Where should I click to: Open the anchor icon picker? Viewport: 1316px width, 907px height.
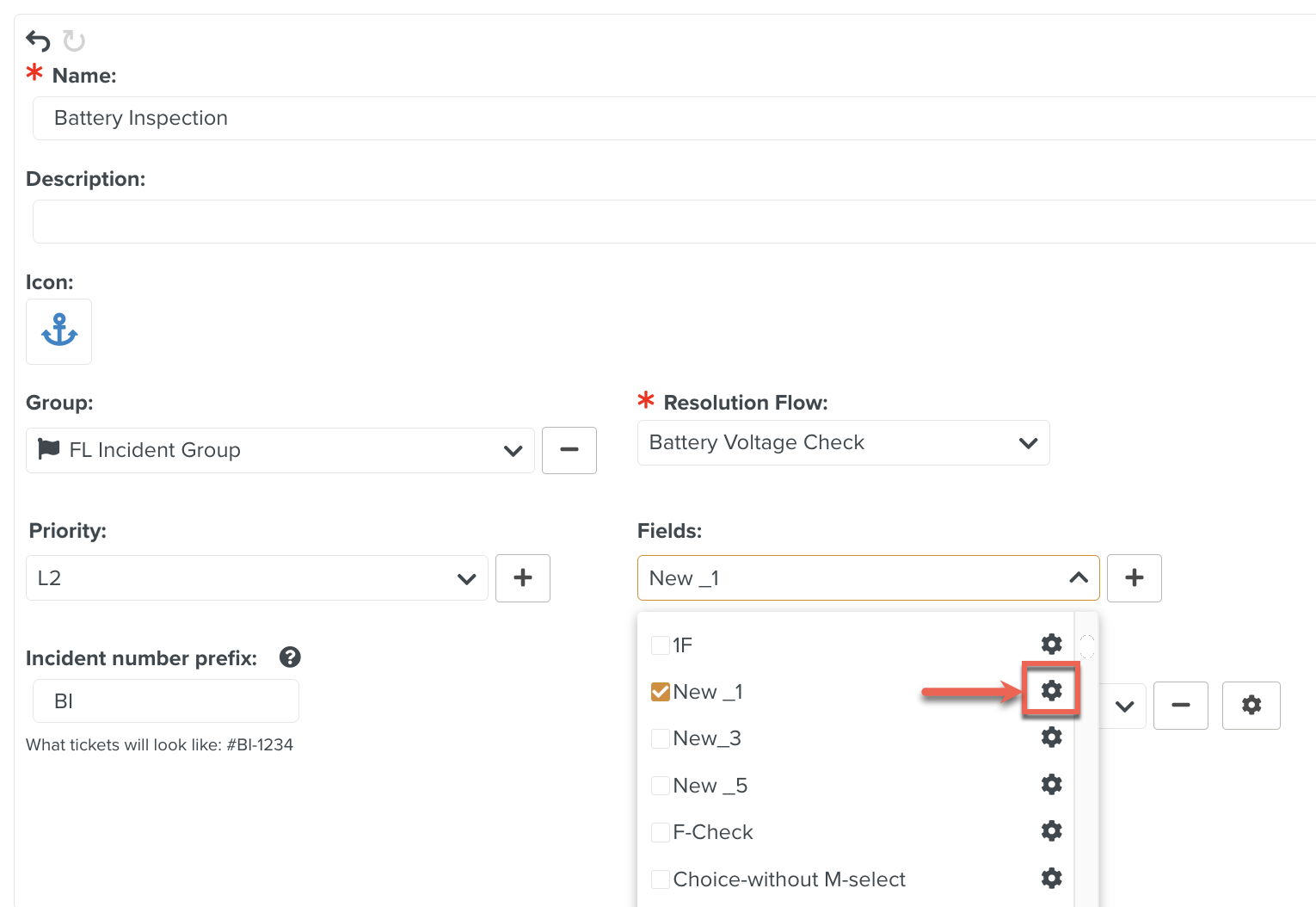click(58, 331)
